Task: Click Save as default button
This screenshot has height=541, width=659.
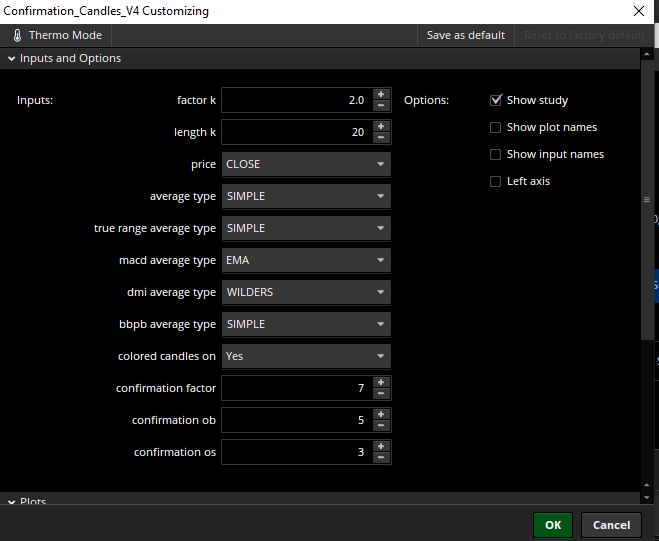Action: tap(465, 35)
